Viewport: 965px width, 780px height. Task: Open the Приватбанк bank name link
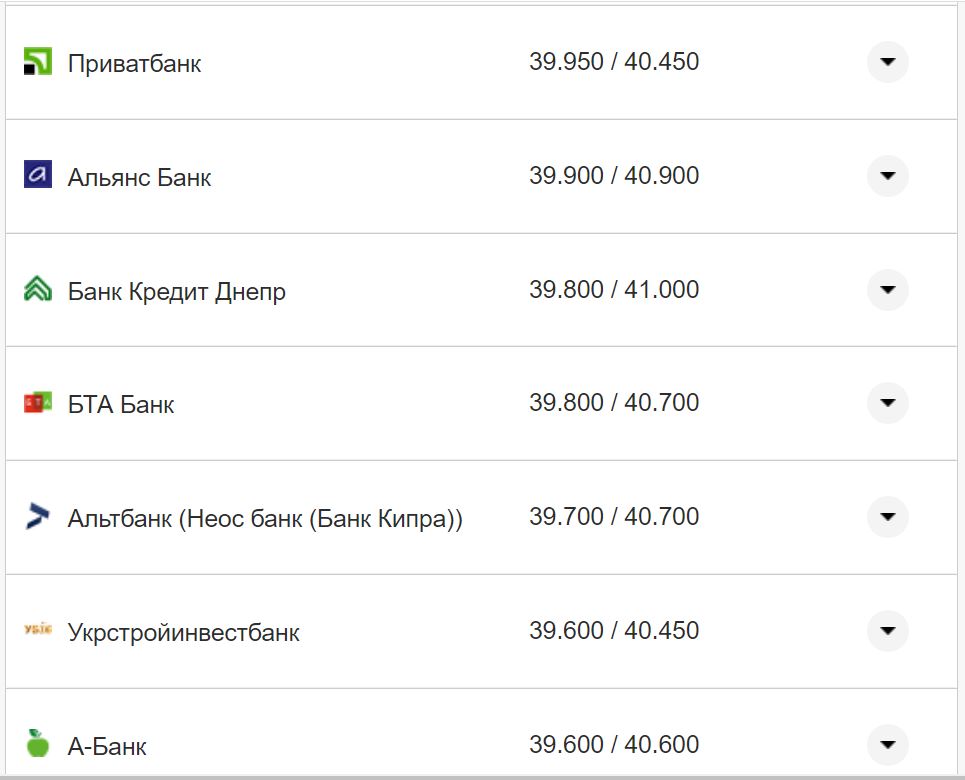click(x=134, y=64)
